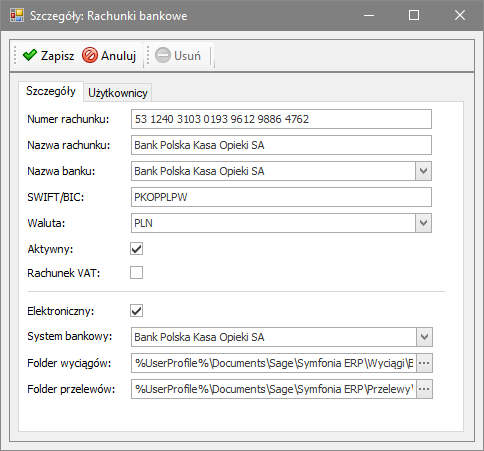Screen dimensions: 484x451
Task: Click the Anuluj button label
Action: point(118,56)
